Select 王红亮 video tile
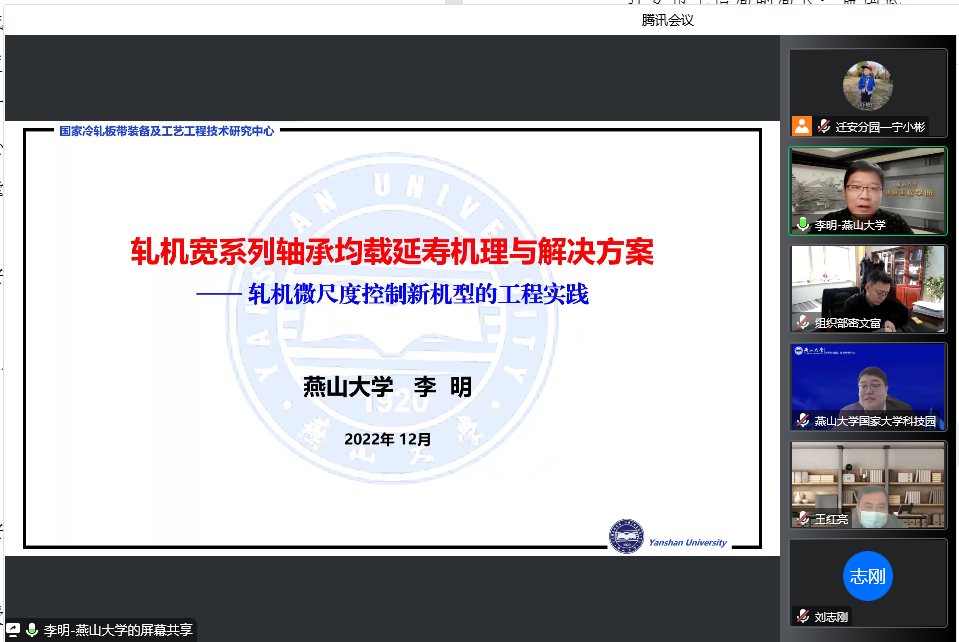 [868, 485]
